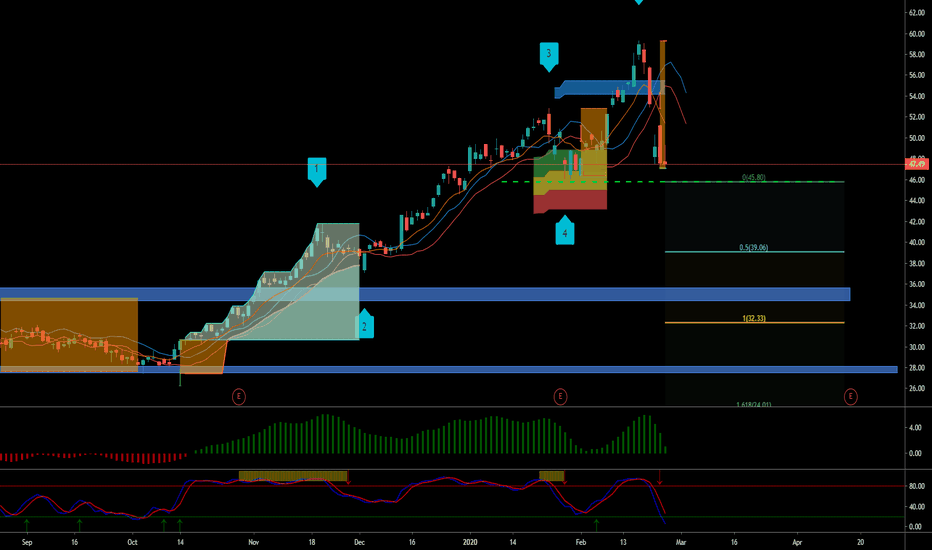
Task: Click the 20 date label after Apr
Action: (861, 542)
